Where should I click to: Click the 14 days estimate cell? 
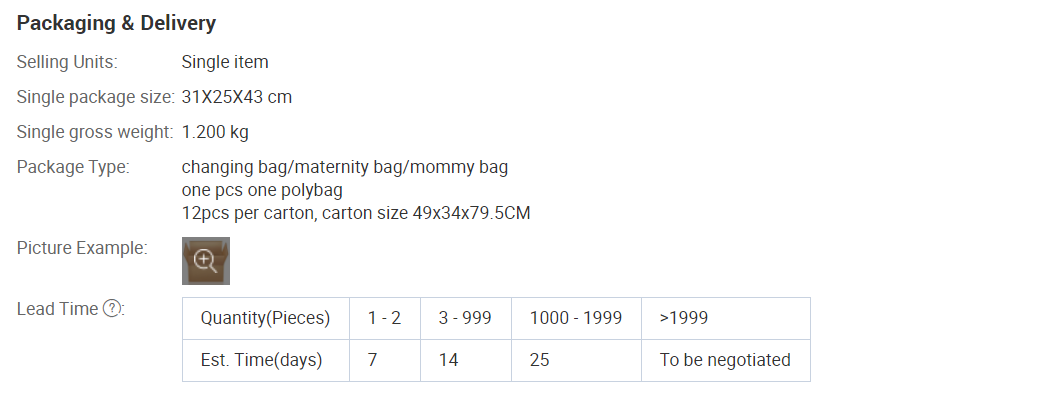pos(465,361)
